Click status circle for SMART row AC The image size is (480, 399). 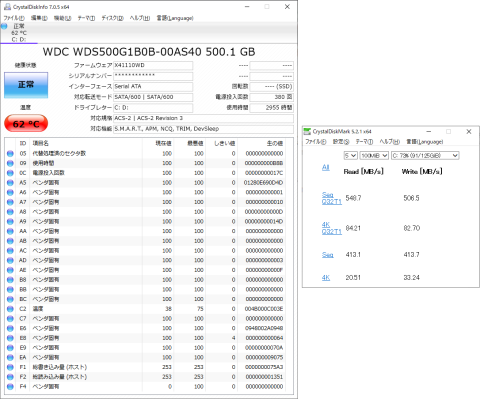point(10,251)
